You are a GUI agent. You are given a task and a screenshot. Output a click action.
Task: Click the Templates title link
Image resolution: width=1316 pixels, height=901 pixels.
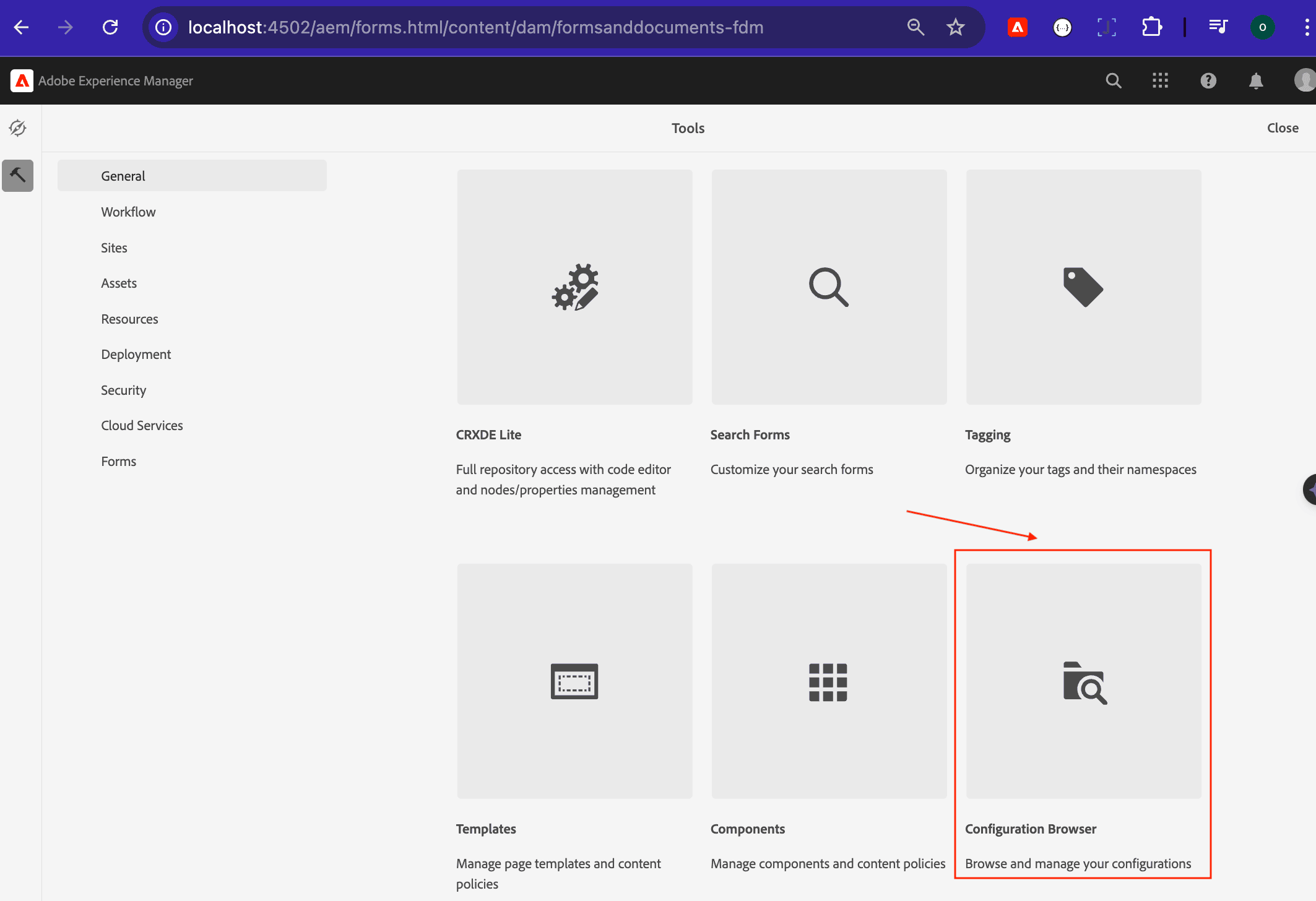point(486,829)
